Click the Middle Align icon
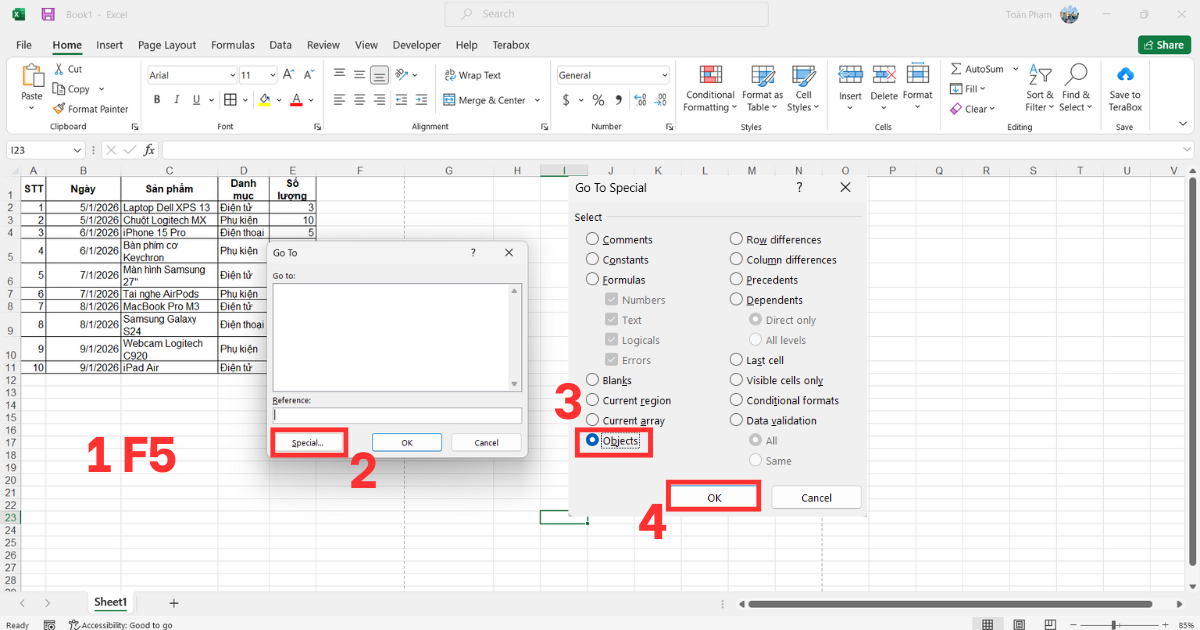 [359, 75]
